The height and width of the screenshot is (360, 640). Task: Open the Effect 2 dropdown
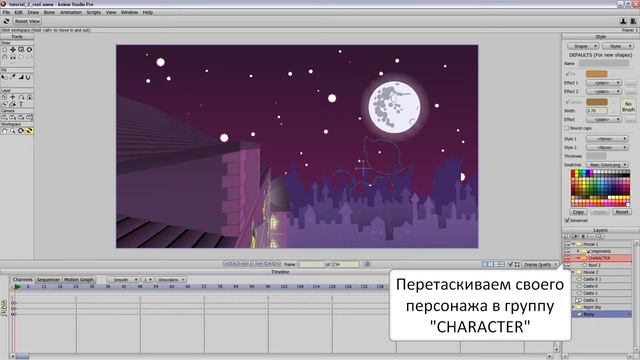pyautogui.click(x=604, y=91)
